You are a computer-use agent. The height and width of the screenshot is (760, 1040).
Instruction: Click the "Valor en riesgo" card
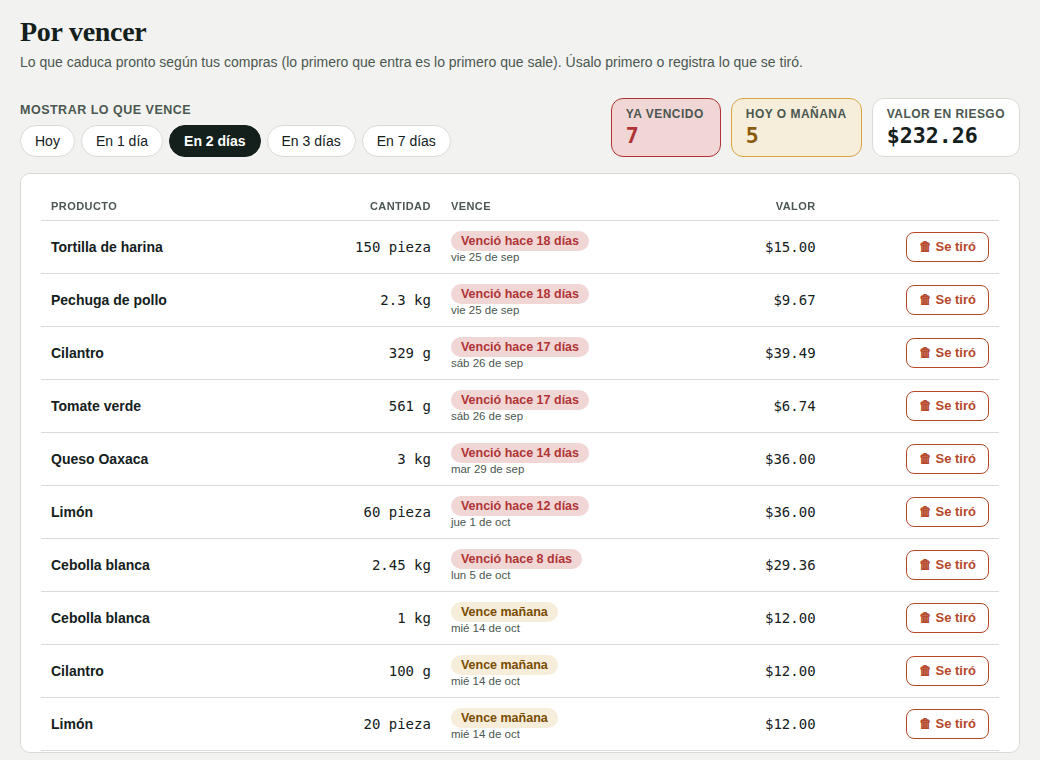coord(945,127)
